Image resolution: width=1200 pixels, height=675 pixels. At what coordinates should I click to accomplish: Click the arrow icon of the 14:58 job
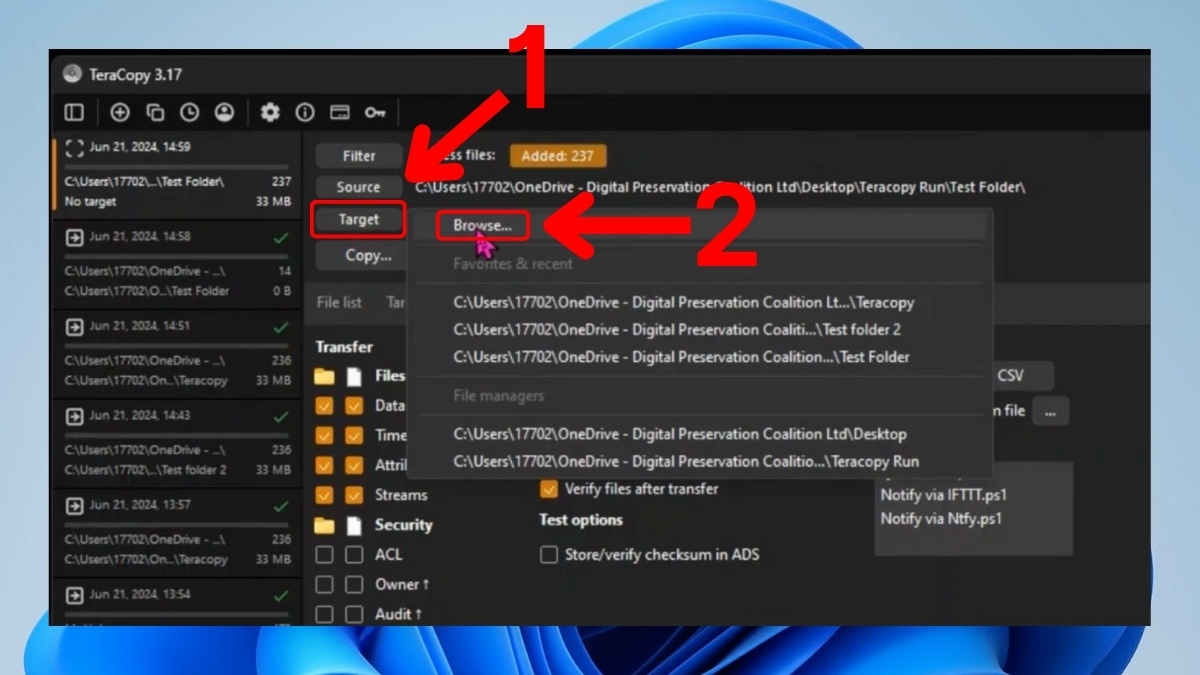coord(74,237)
